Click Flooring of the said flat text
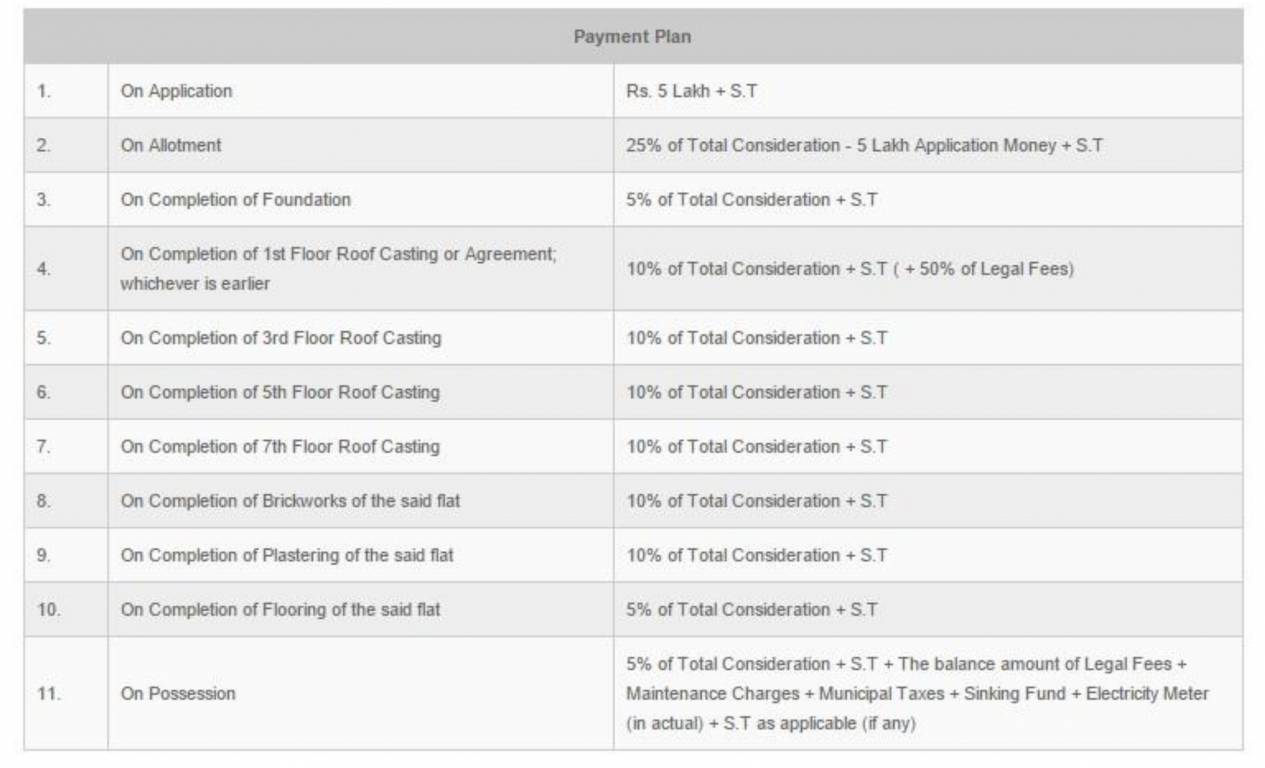 click(x=280, y=609)
